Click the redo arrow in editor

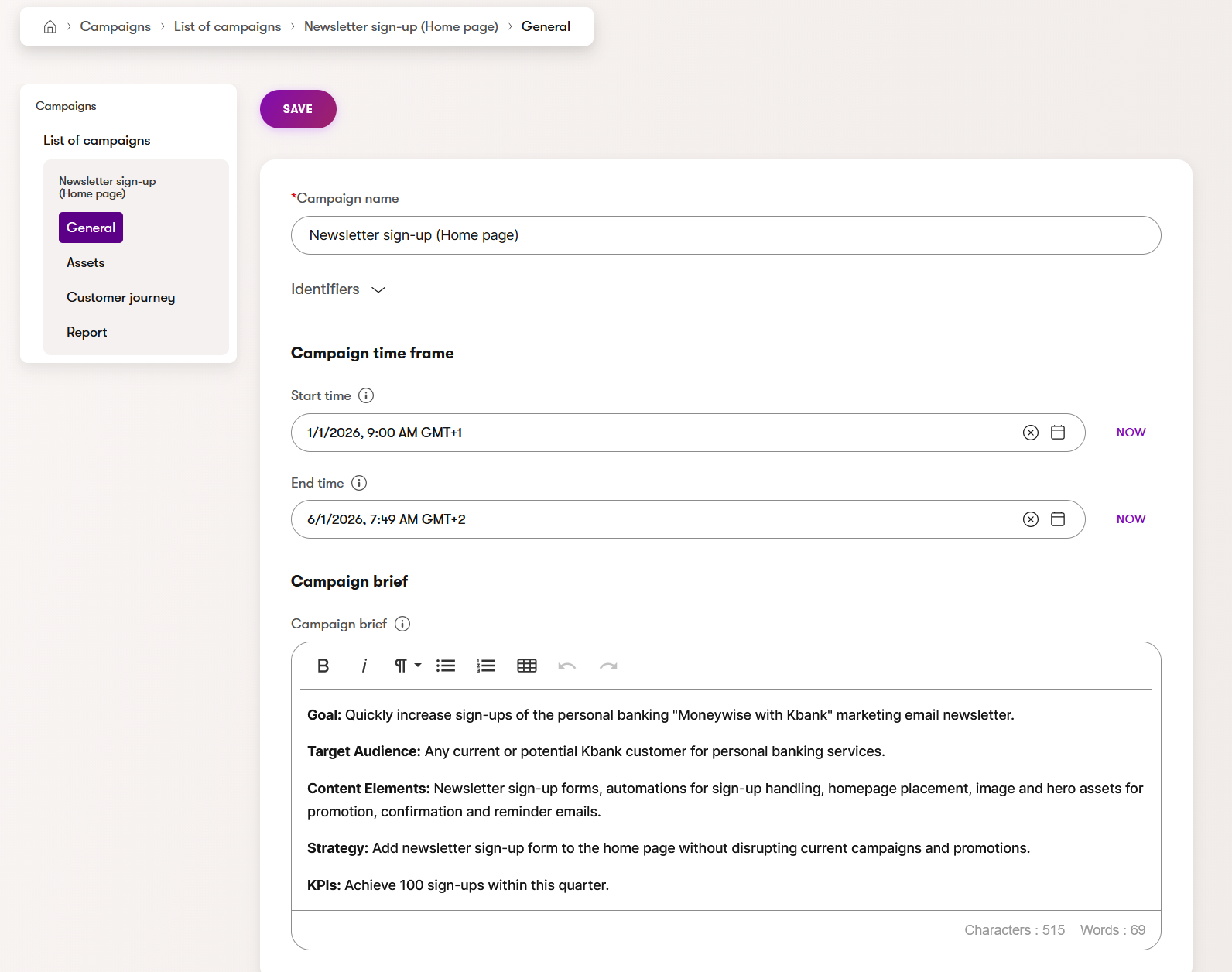click(608, 666)
